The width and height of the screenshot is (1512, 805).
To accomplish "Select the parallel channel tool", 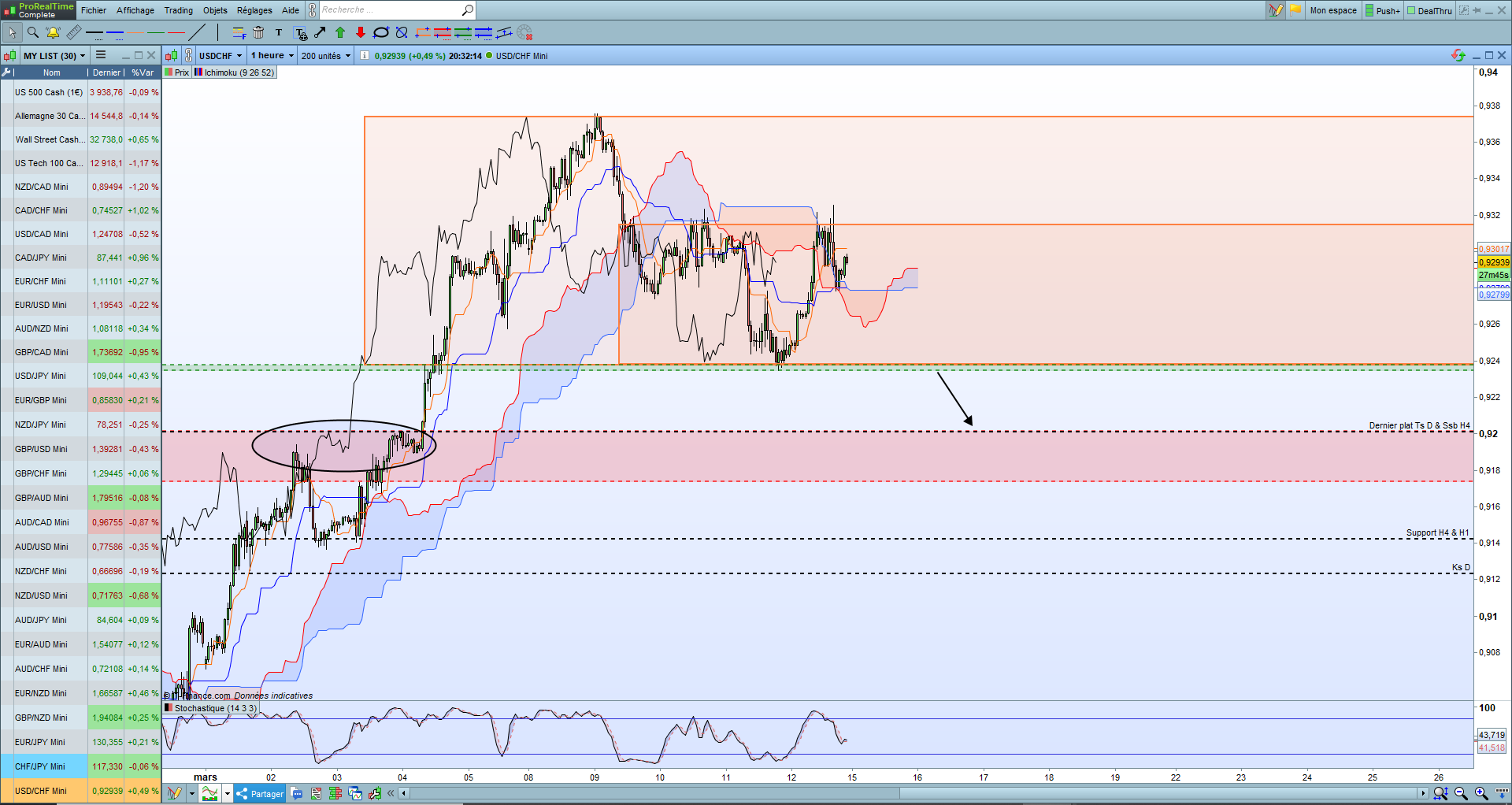I will click(x=504, y=32).
